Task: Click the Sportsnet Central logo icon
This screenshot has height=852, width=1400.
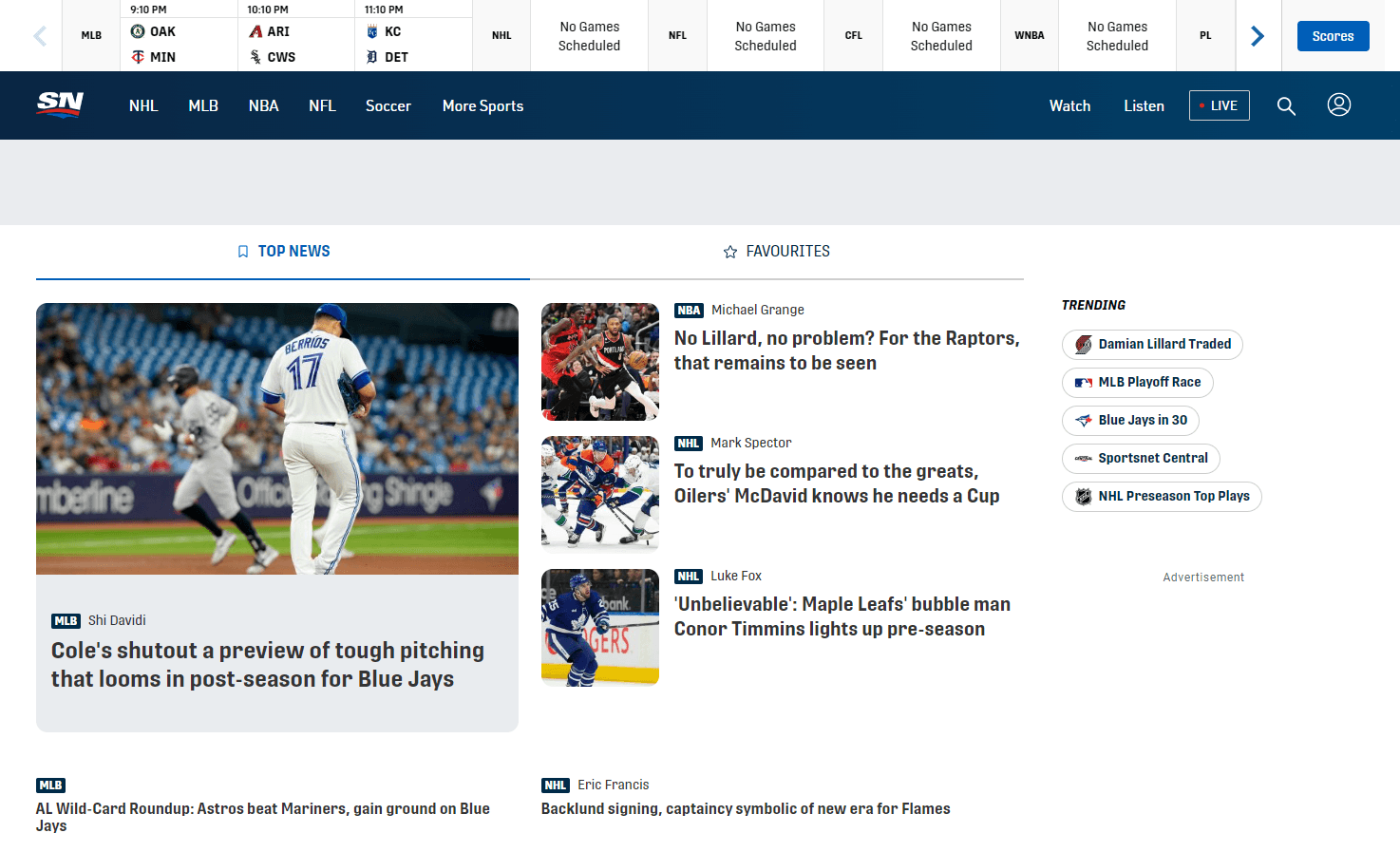Action: point(1084,459)
